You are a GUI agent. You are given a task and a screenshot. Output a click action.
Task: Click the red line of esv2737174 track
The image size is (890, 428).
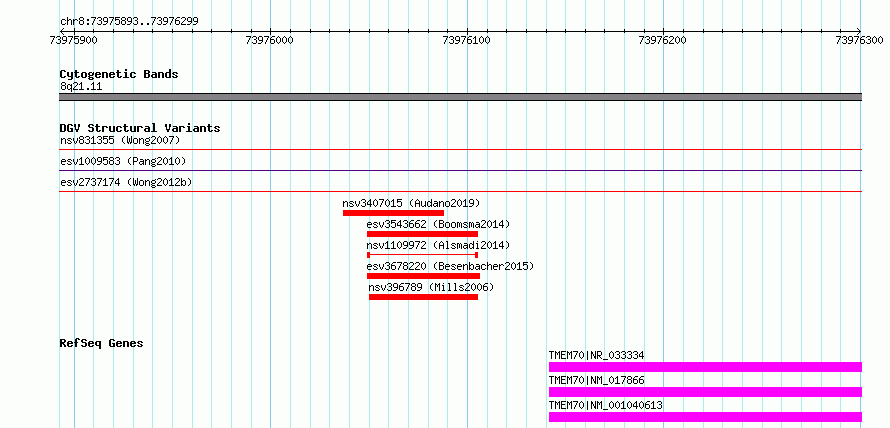(460, 191)
